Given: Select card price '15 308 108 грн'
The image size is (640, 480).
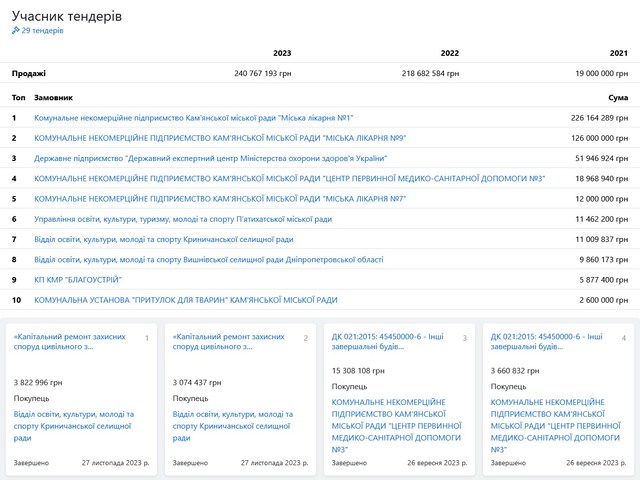Looking at the screenshot, I should pyautogui.click(x=358, y=371).
